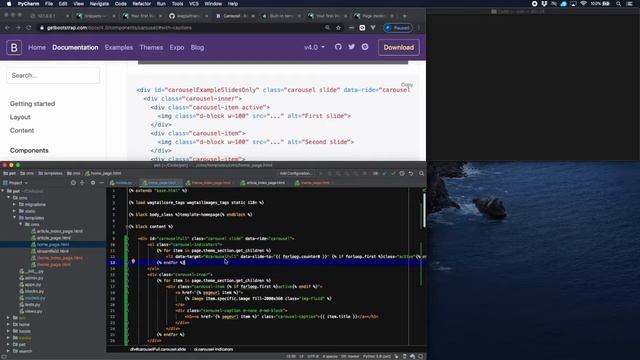This screenshot has width=640, height=360.
Task: Bookmark page with star icon
Action: click(338, 28)
